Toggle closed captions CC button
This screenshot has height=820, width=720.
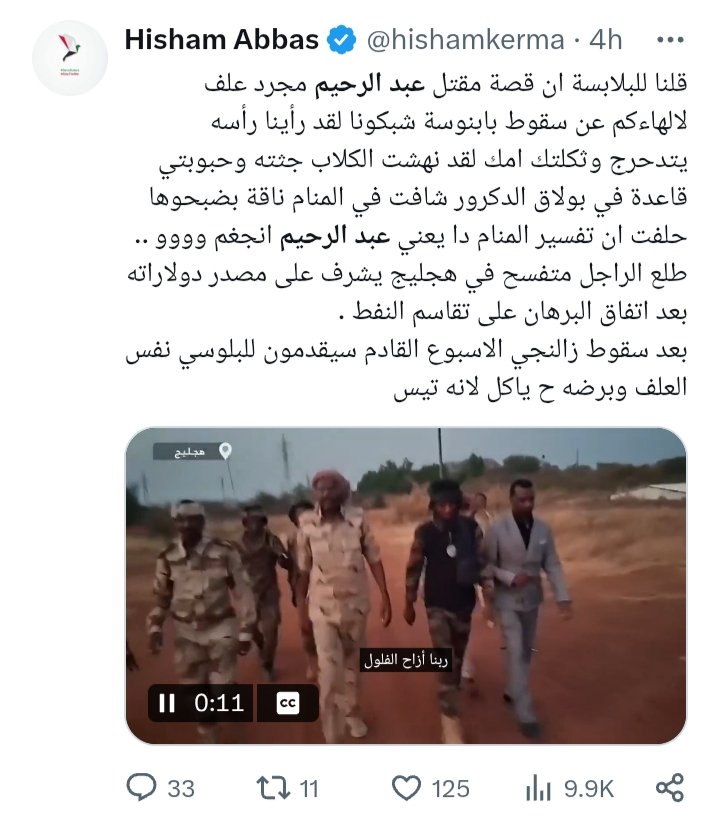(x=288, y=703)
